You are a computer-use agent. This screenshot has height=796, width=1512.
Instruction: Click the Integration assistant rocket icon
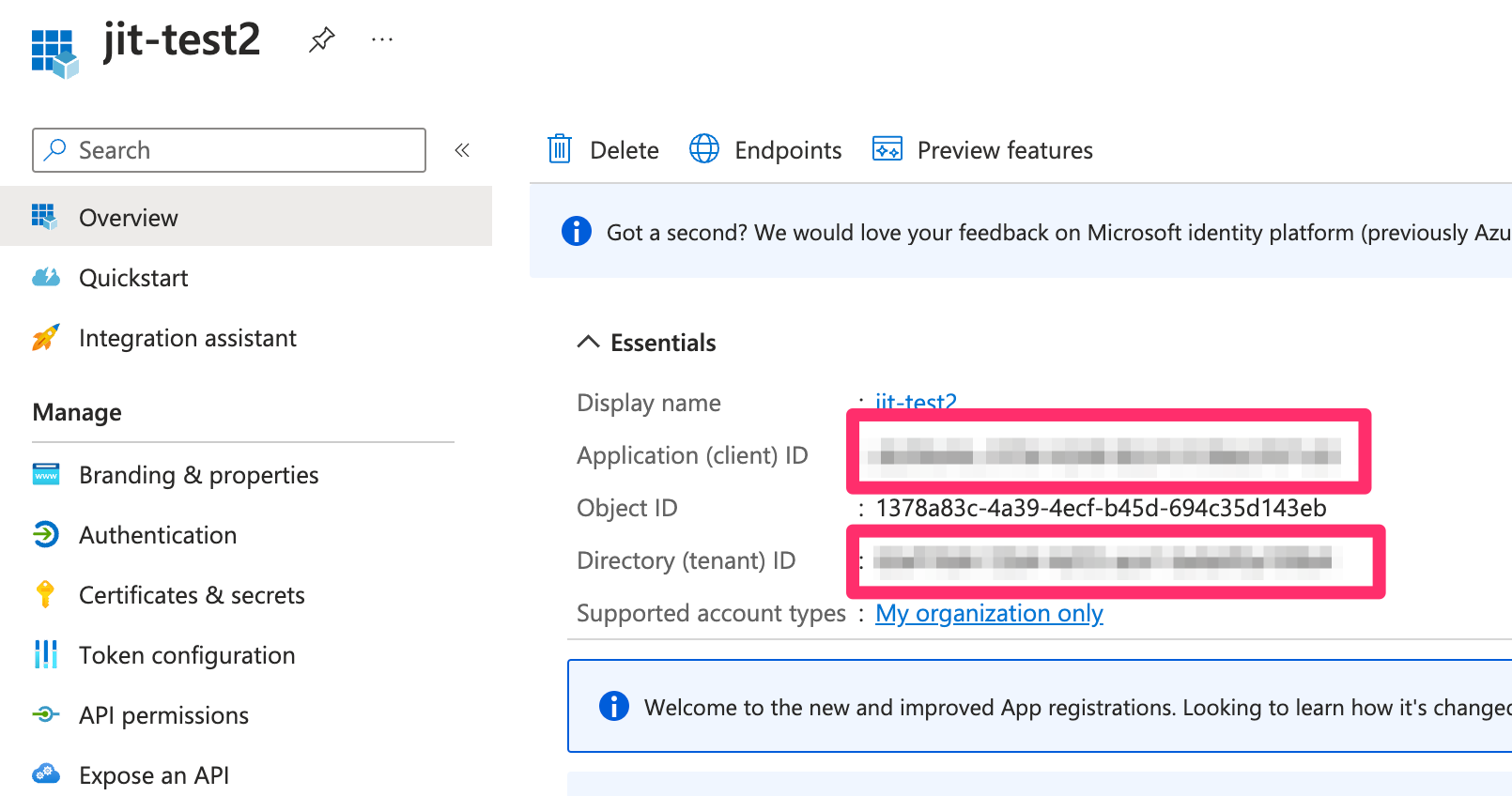(x=45, y=337)
